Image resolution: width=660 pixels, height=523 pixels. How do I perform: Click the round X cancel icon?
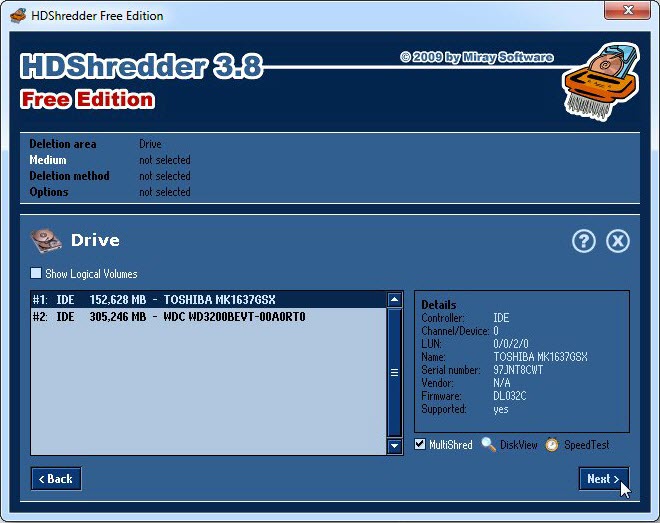click(x=618, y=241)
